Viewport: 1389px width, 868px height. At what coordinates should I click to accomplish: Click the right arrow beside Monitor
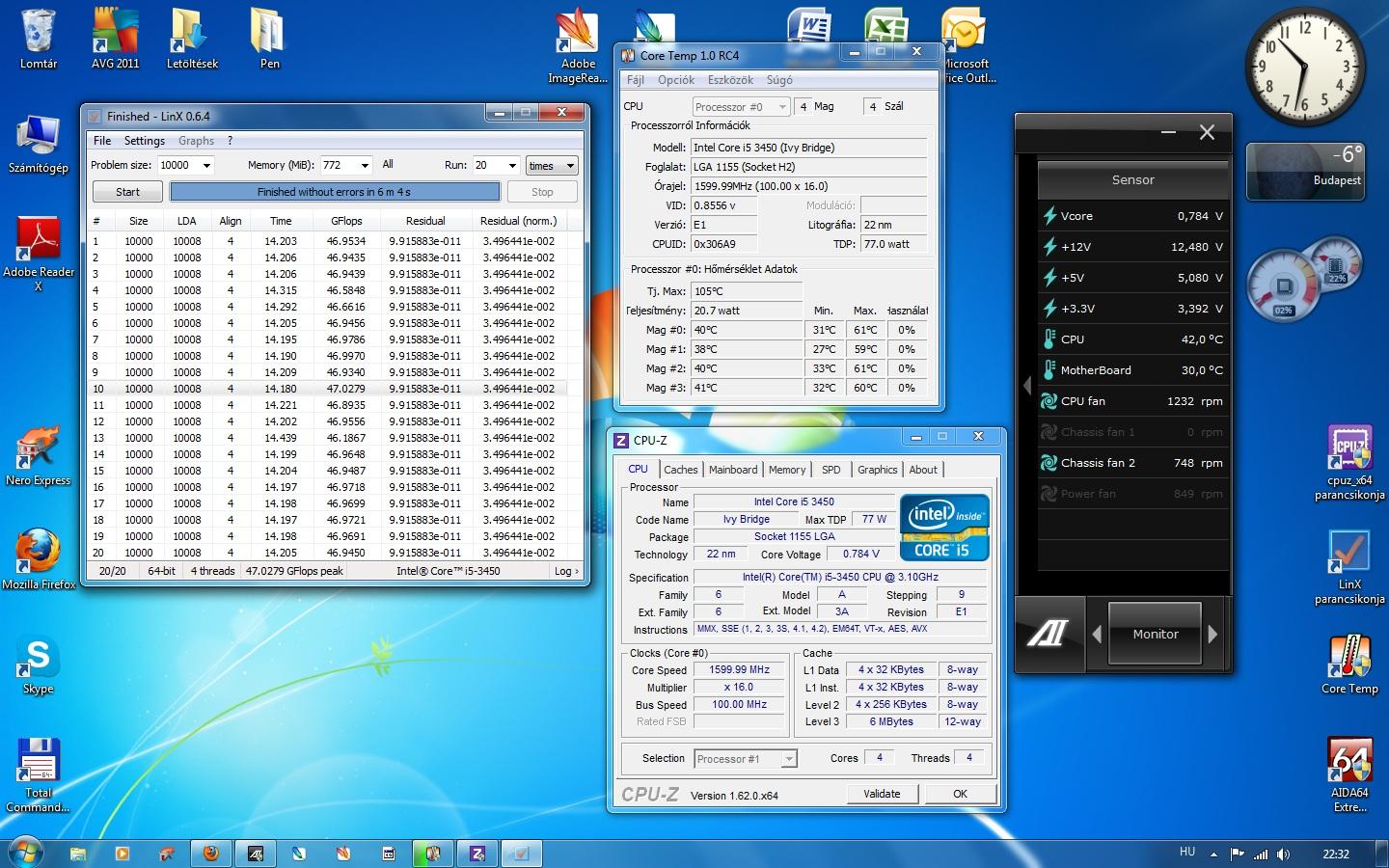pos(1213,634)
